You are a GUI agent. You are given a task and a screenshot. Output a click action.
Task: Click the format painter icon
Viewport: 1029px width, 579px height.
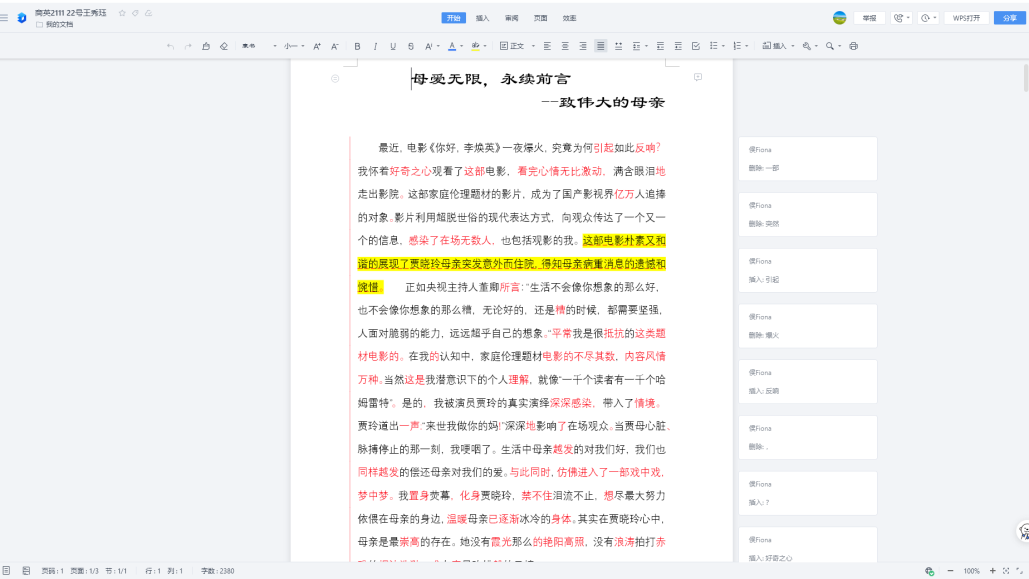(206, 46)
